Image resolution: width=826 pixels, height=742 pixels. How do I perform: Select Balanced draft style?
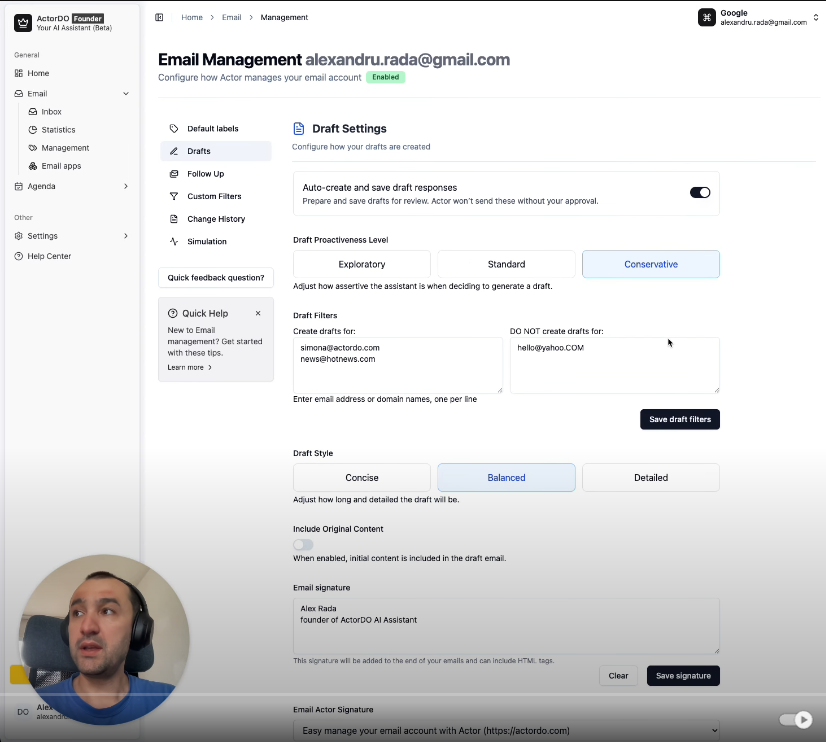(x=506, y=478)
